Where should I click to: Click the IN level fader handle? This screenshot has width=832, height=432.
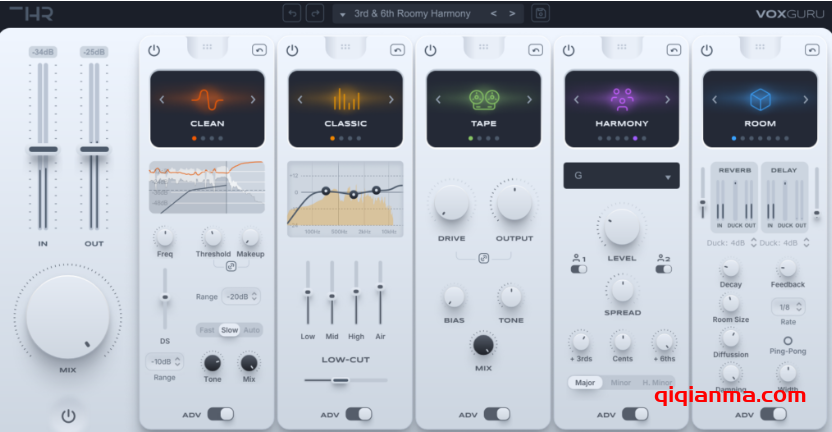coord(44,150)
